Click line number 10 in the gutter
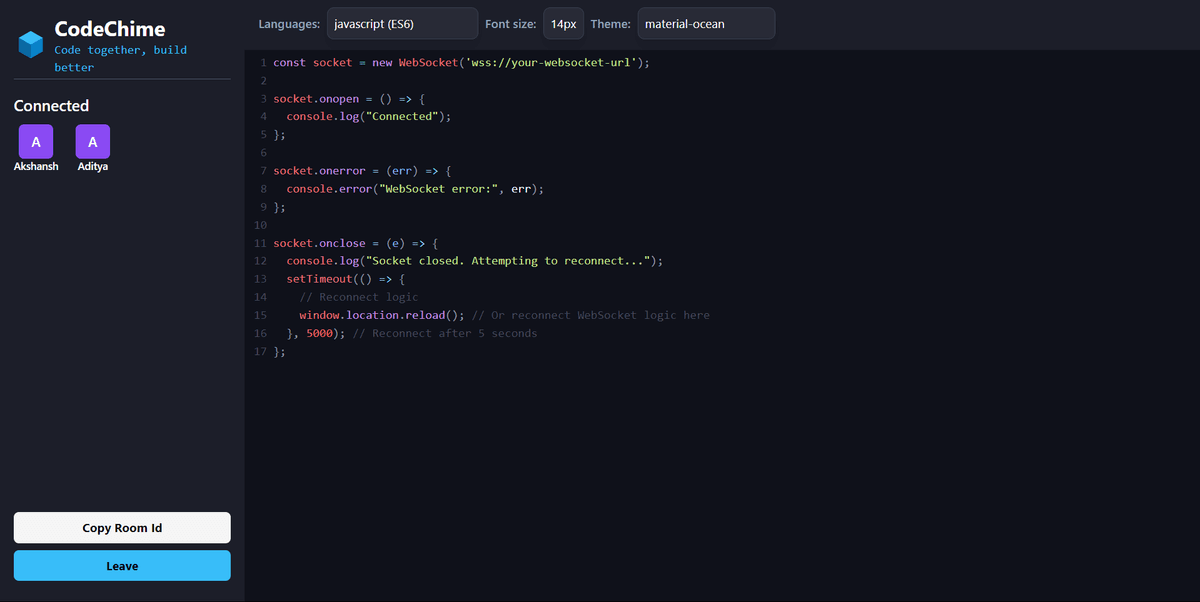The width and height of the screenshot is (1200, 602). click(x=260, y=225)
